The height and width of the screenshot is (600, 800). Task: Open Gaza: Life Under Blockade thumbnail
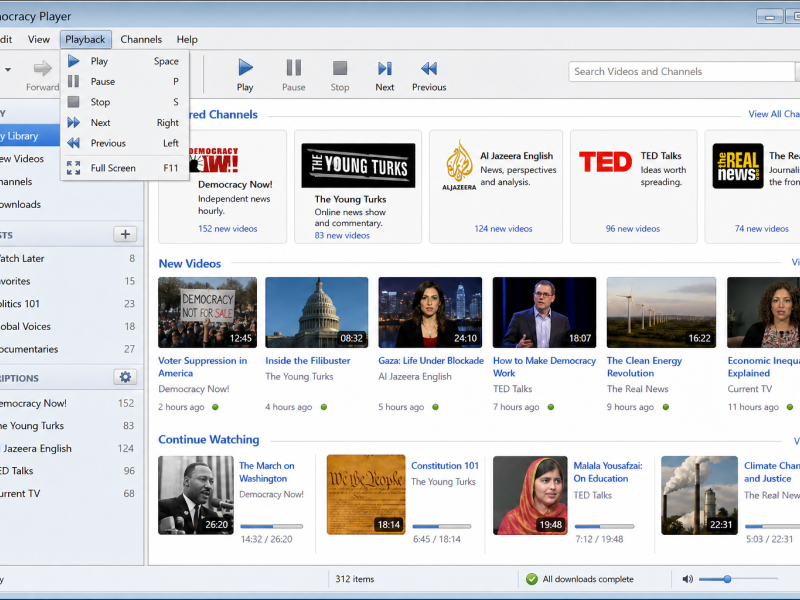pyautogui.click(x=430, y=312)
